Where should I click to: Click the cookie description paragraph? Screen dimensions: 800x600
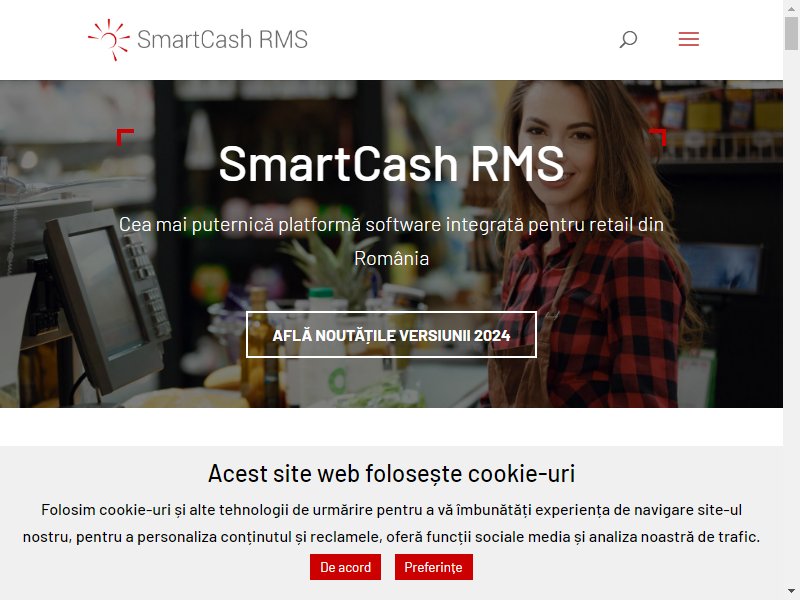click(x=391, y=523)
